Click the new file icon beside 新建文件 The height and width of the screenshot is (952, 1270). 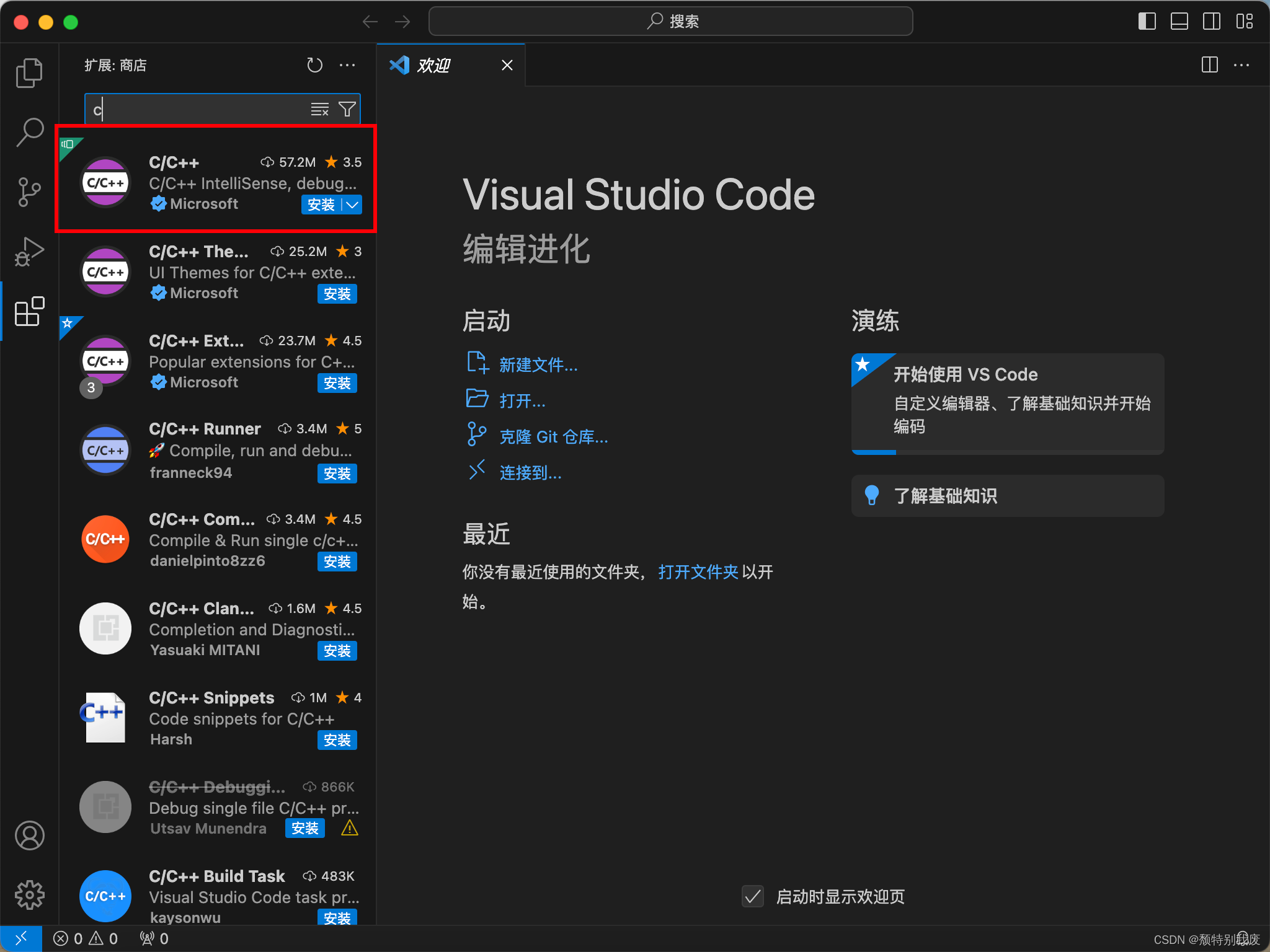[x=477, y=363]
